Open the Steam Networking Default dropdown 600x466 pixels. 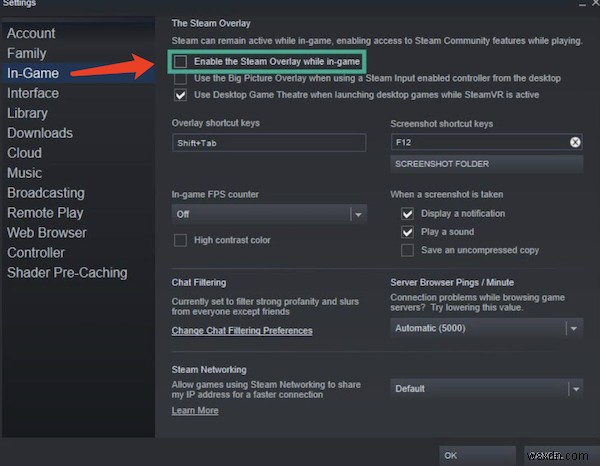click(487, 389)
